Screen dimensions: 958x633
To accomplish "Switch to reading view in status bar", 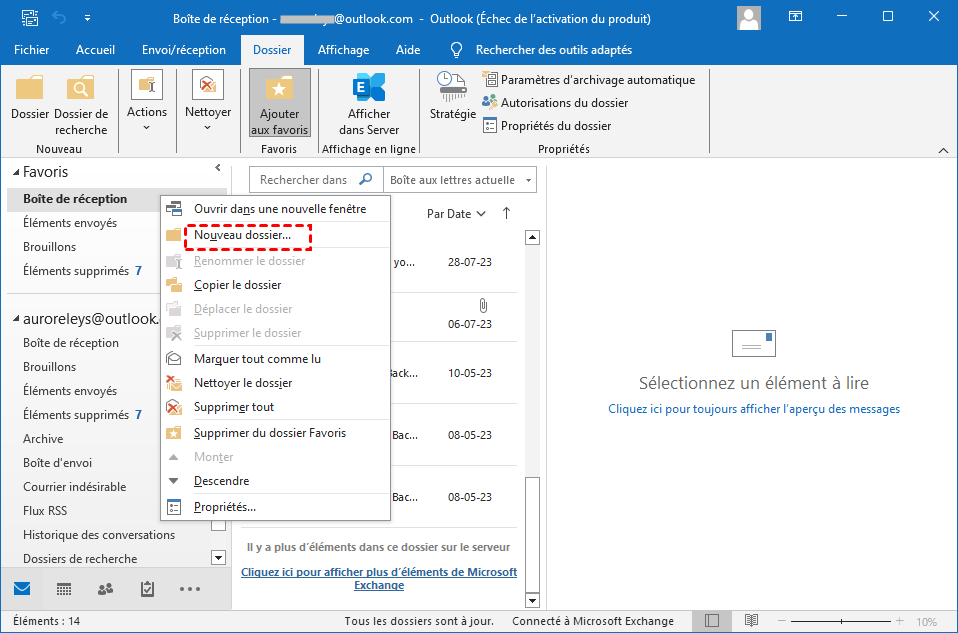I will coord(751,621).
